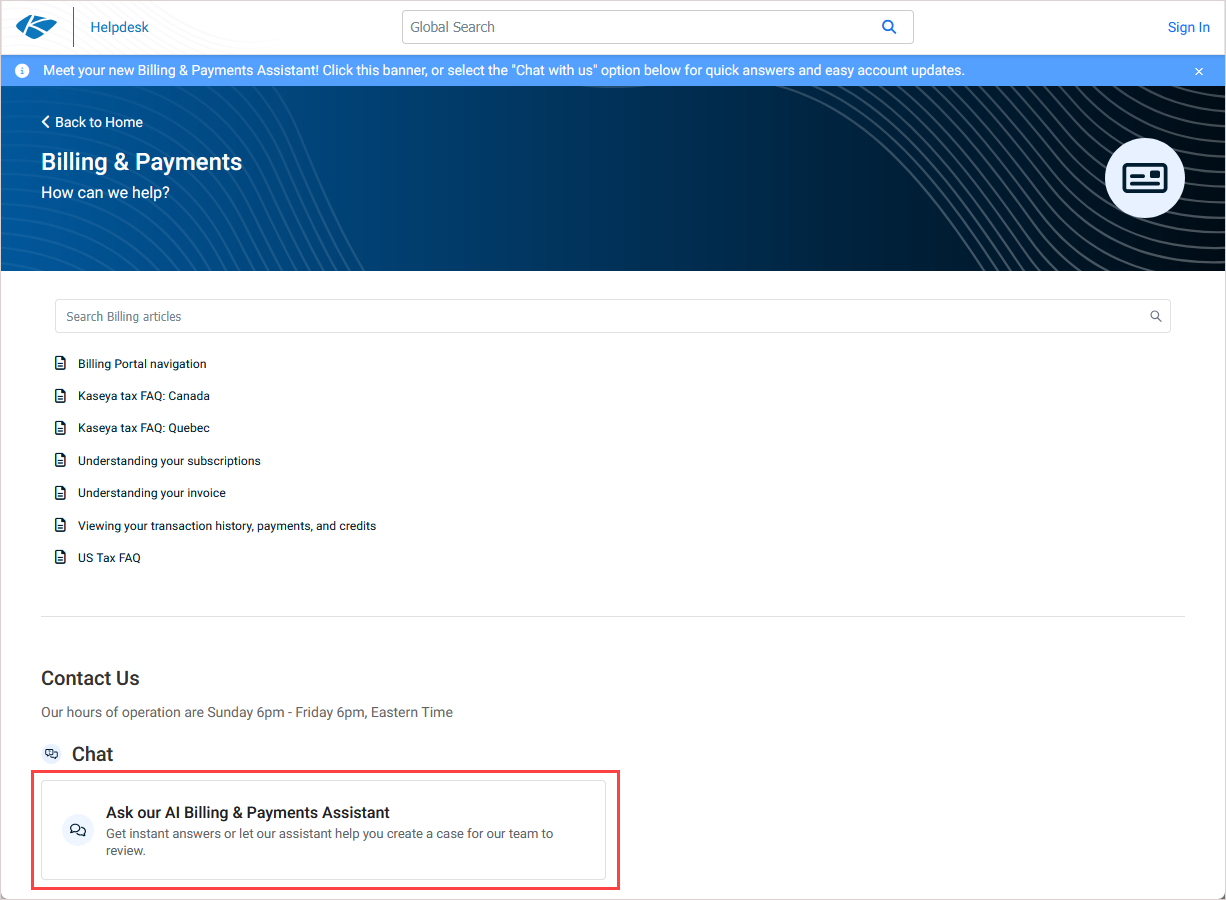Click the Search Billing articles magnifier icon

(1155, 316)
